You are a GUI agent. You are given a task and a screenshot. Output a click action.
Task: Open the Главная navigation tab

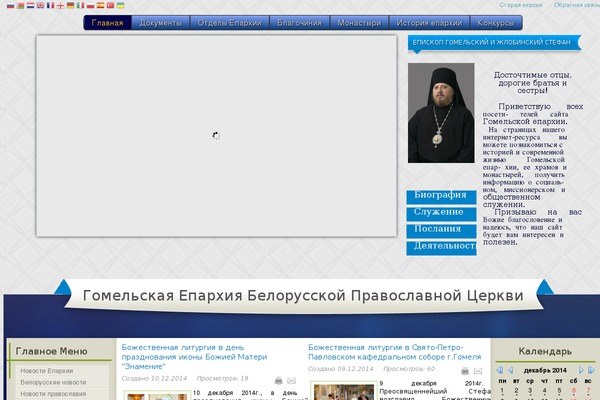108,23
